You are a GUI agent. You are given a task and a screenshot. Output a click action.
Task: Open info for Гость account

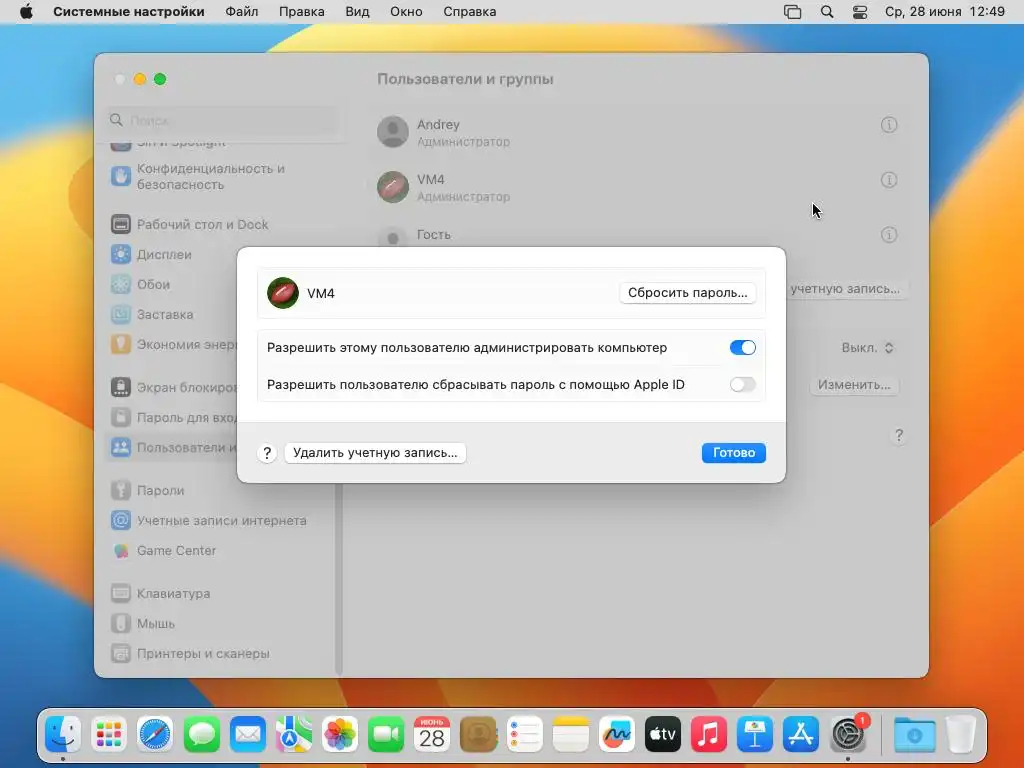tap(889, 234)
